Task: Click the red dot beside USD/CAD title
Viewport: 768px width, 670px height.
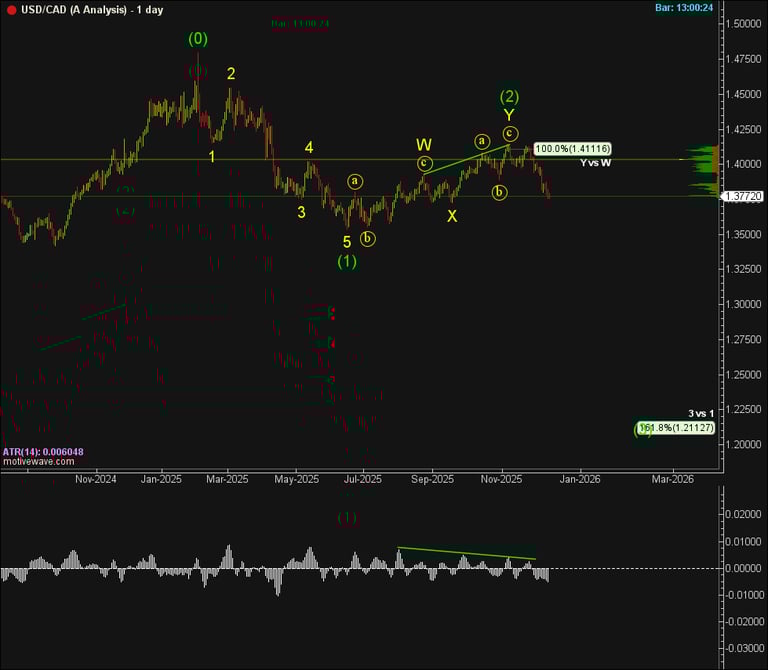Action: pyautogui.click(x=11, y=10)
